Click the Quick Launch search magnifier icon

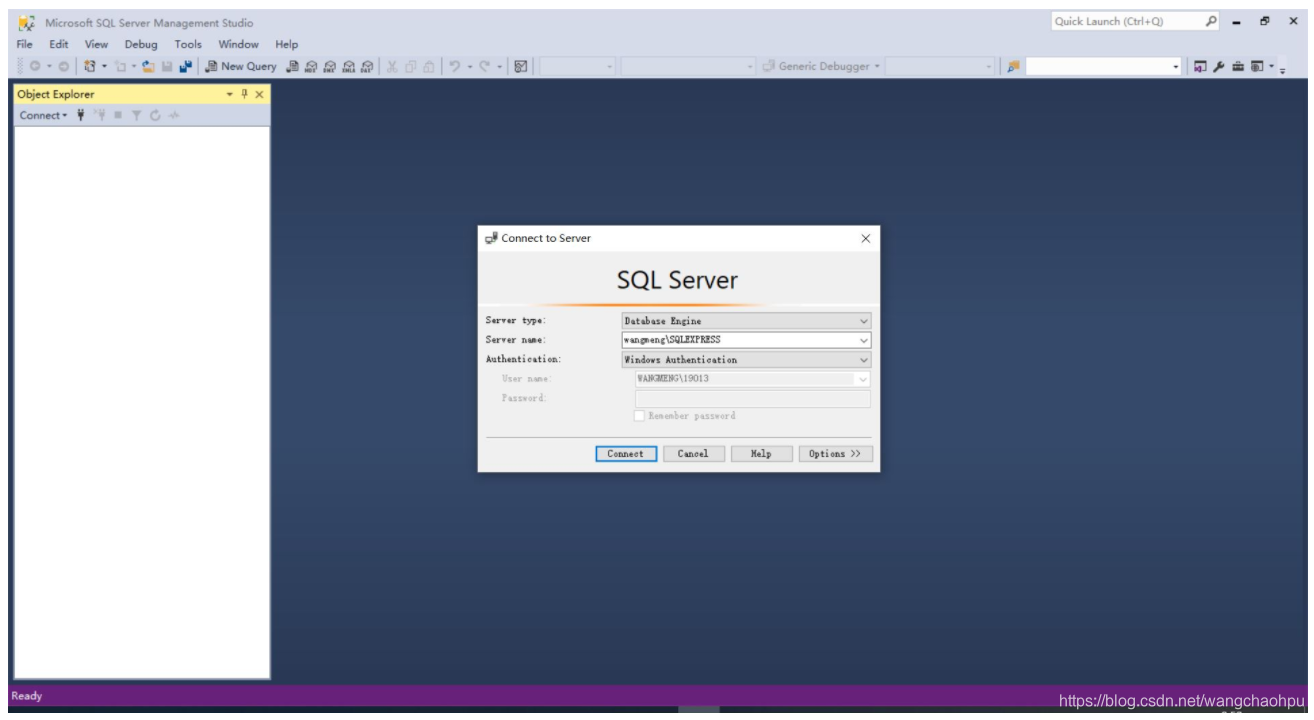pyautogui.click(x=1210, y=21)
